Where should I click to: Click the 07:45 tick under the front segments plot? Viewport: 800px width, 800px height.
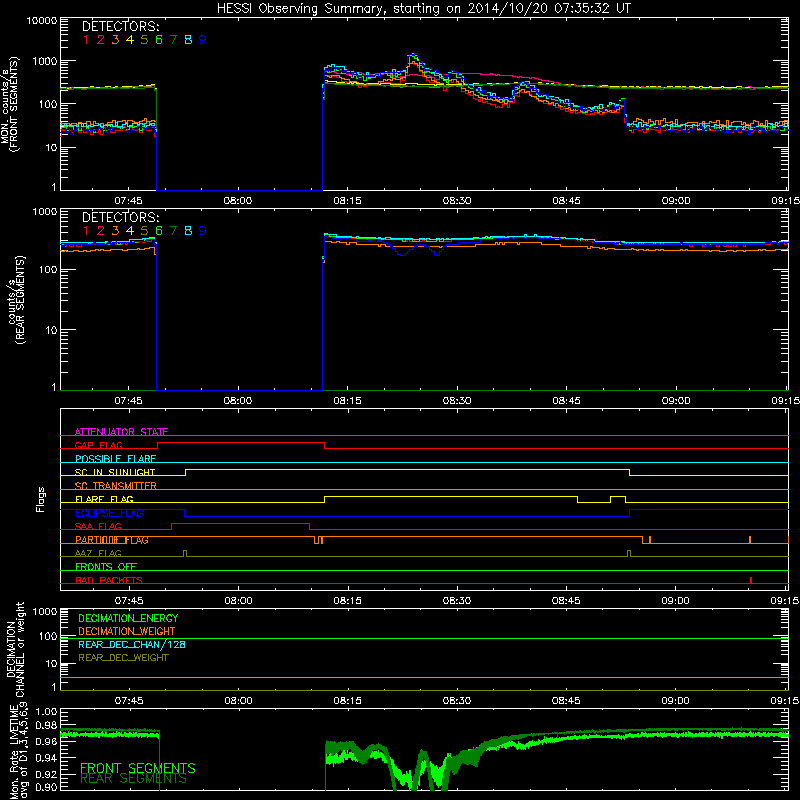coord(129,201)
